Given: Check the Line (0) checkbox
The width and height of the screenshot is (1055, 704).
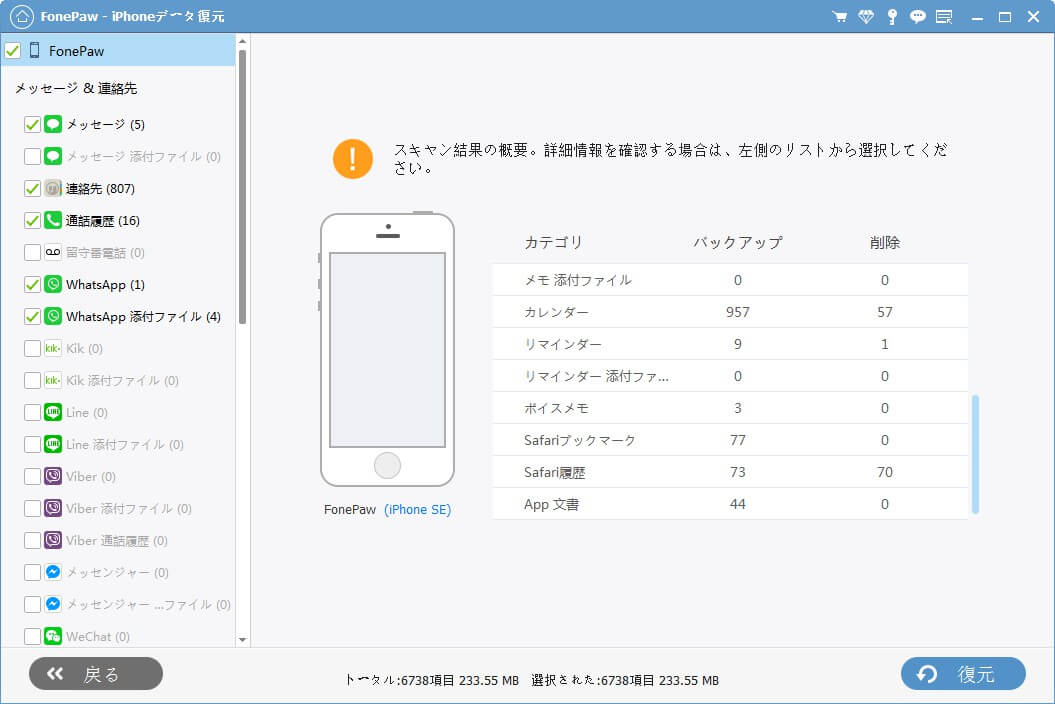Looking at the screenshot, I should click(32, 412).
